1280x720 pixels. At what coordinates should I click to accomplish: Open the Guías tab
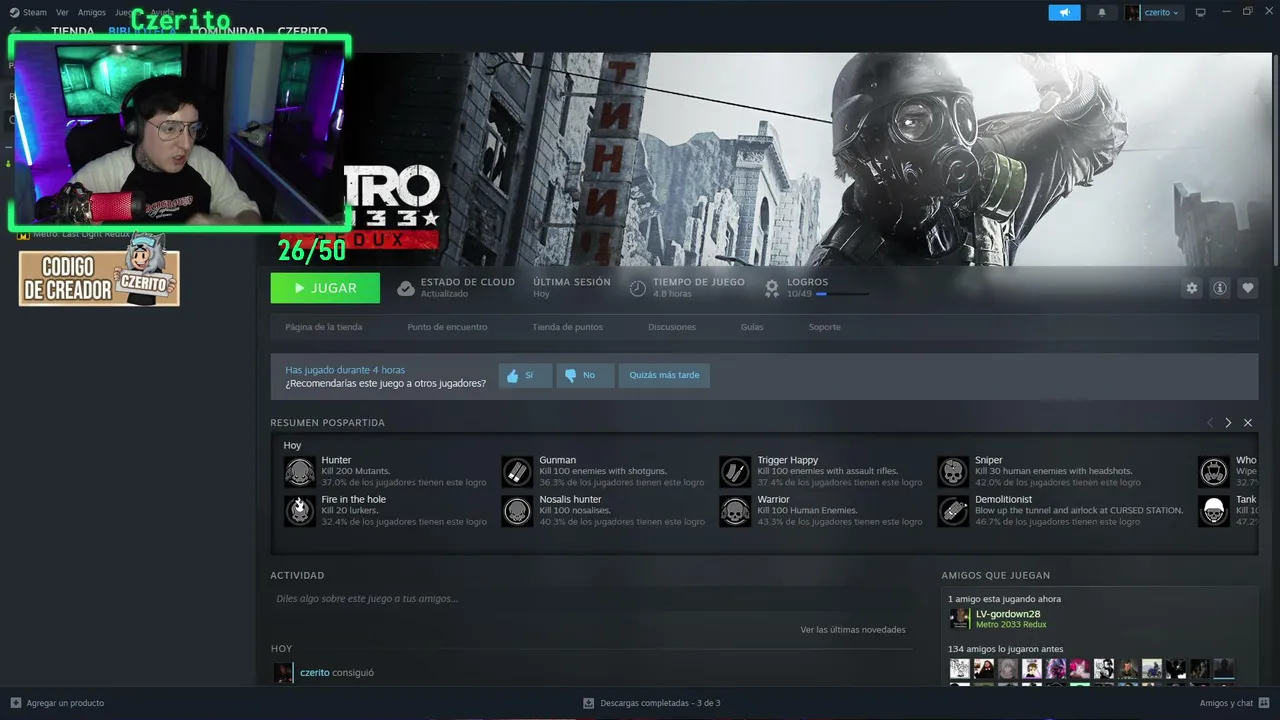752,327
